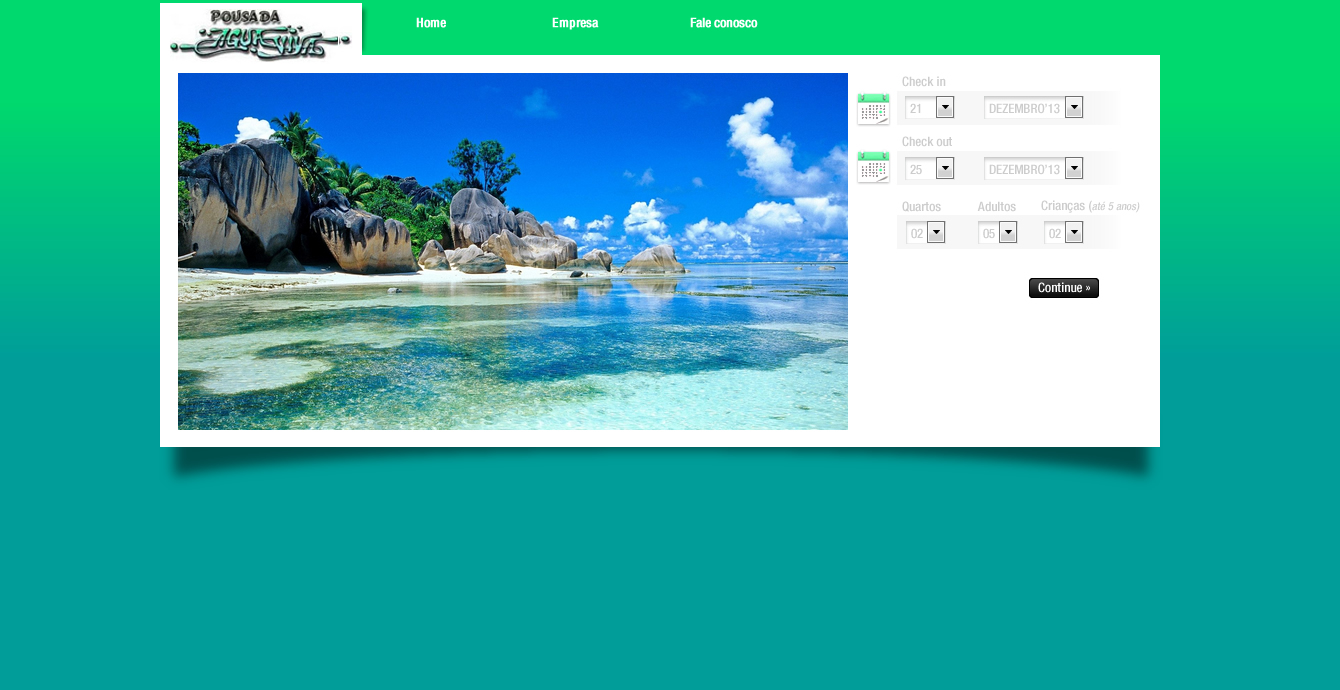Expand the Check out day dropdown arrow
The image size is (1340, 690).
(945, 168)
